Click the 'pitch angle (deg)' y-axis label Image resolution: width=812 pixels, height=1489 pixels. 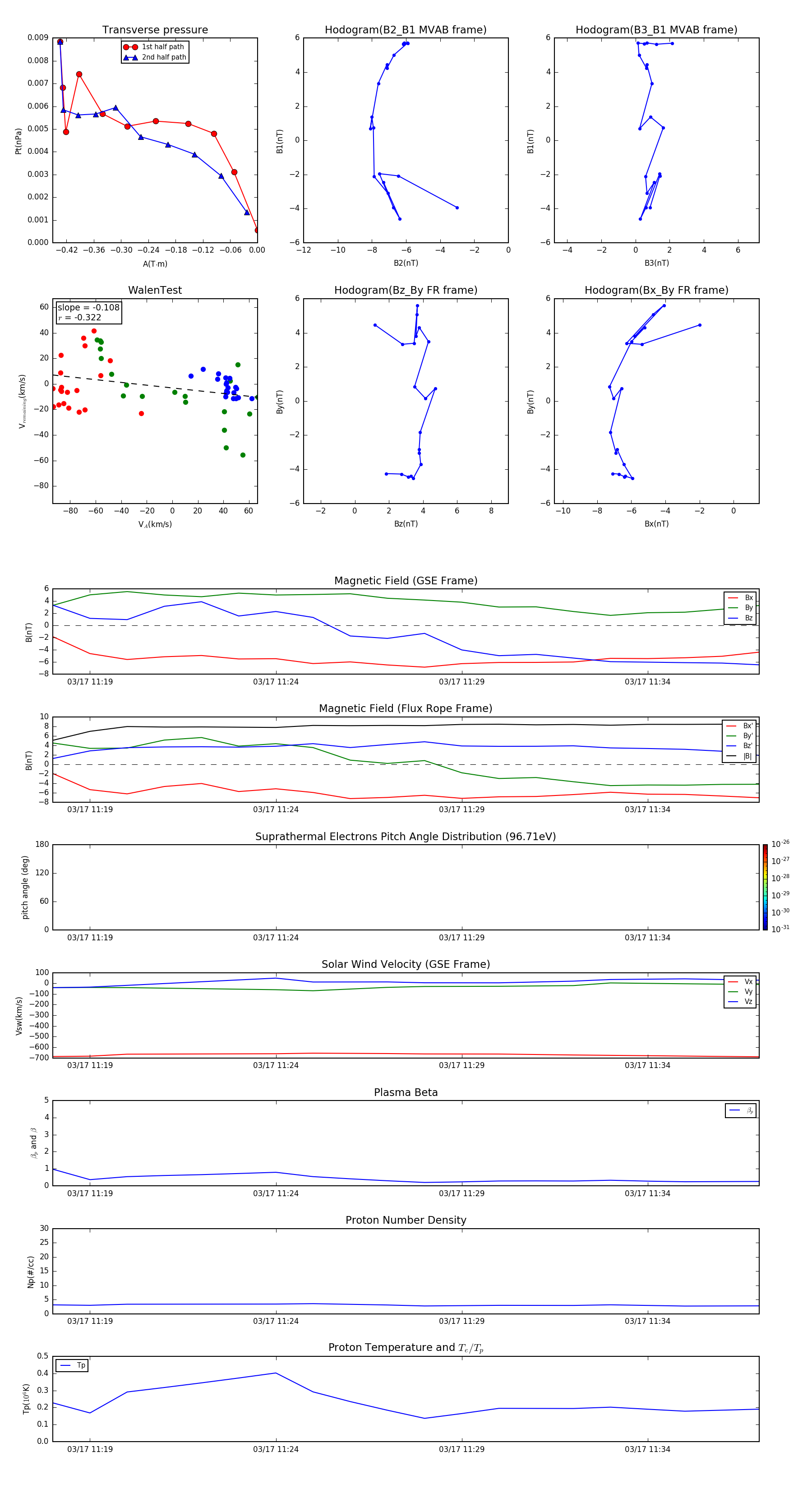[x=25, y=887]
